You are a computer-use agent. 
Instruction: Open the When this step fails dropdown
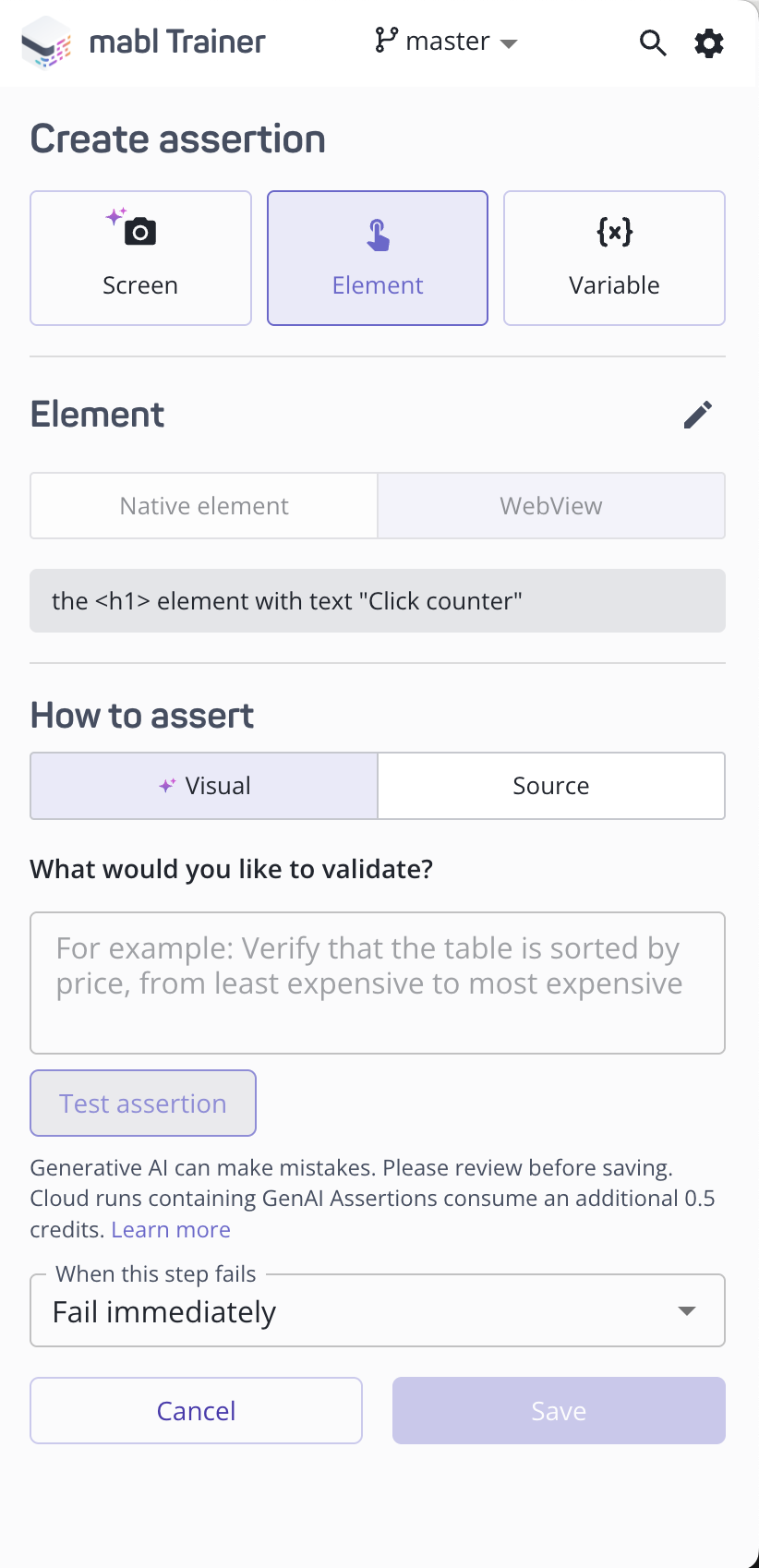coord(377,1310)
